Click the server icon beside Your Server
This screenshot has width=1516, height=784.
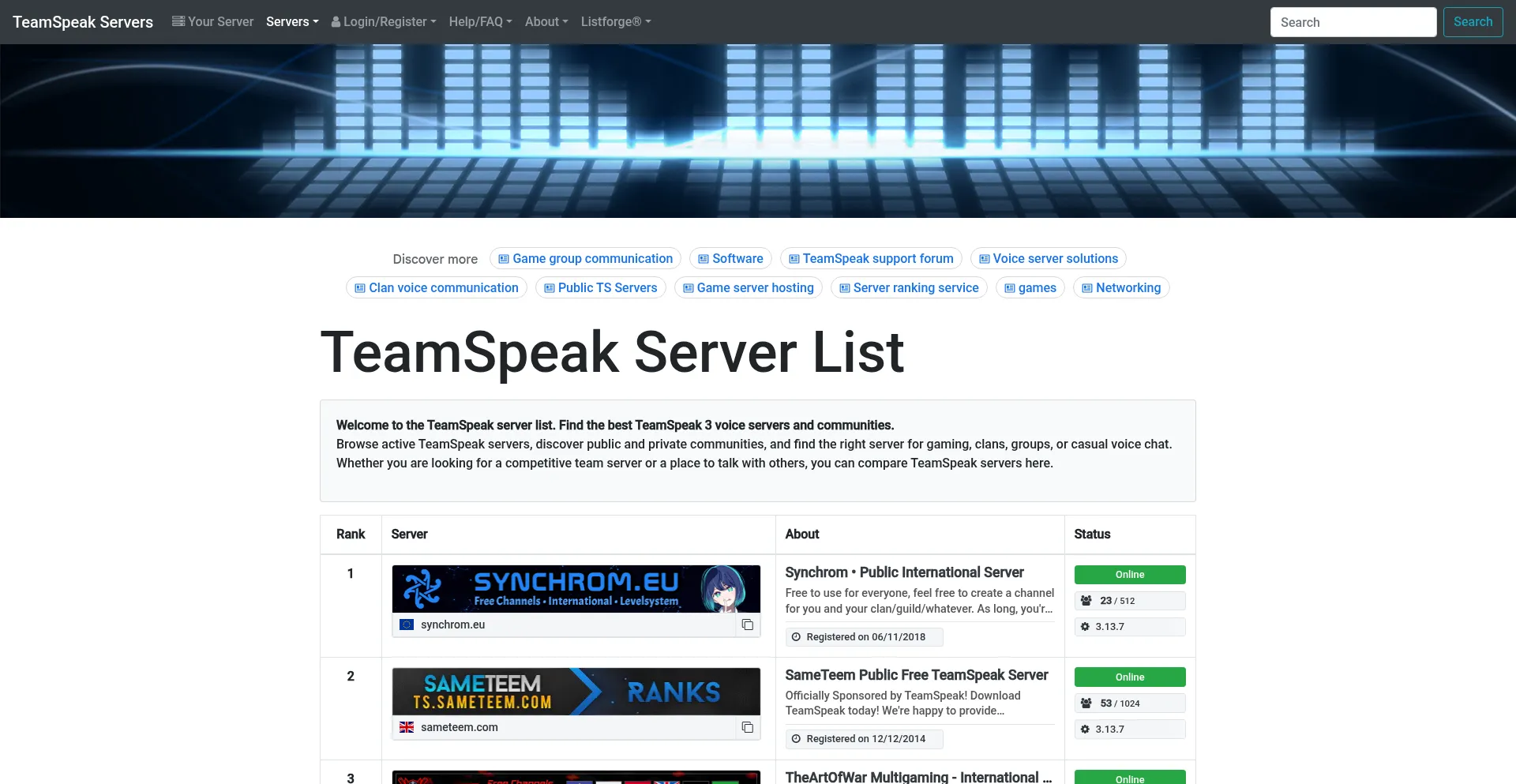coord(178,21)
